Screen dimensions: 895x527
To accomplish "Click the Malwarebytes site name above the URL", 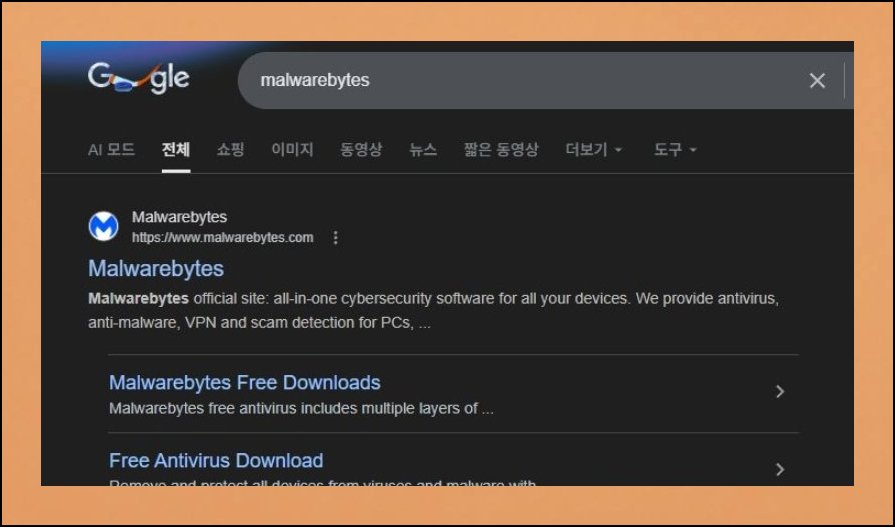I will [x=179, y=217].
